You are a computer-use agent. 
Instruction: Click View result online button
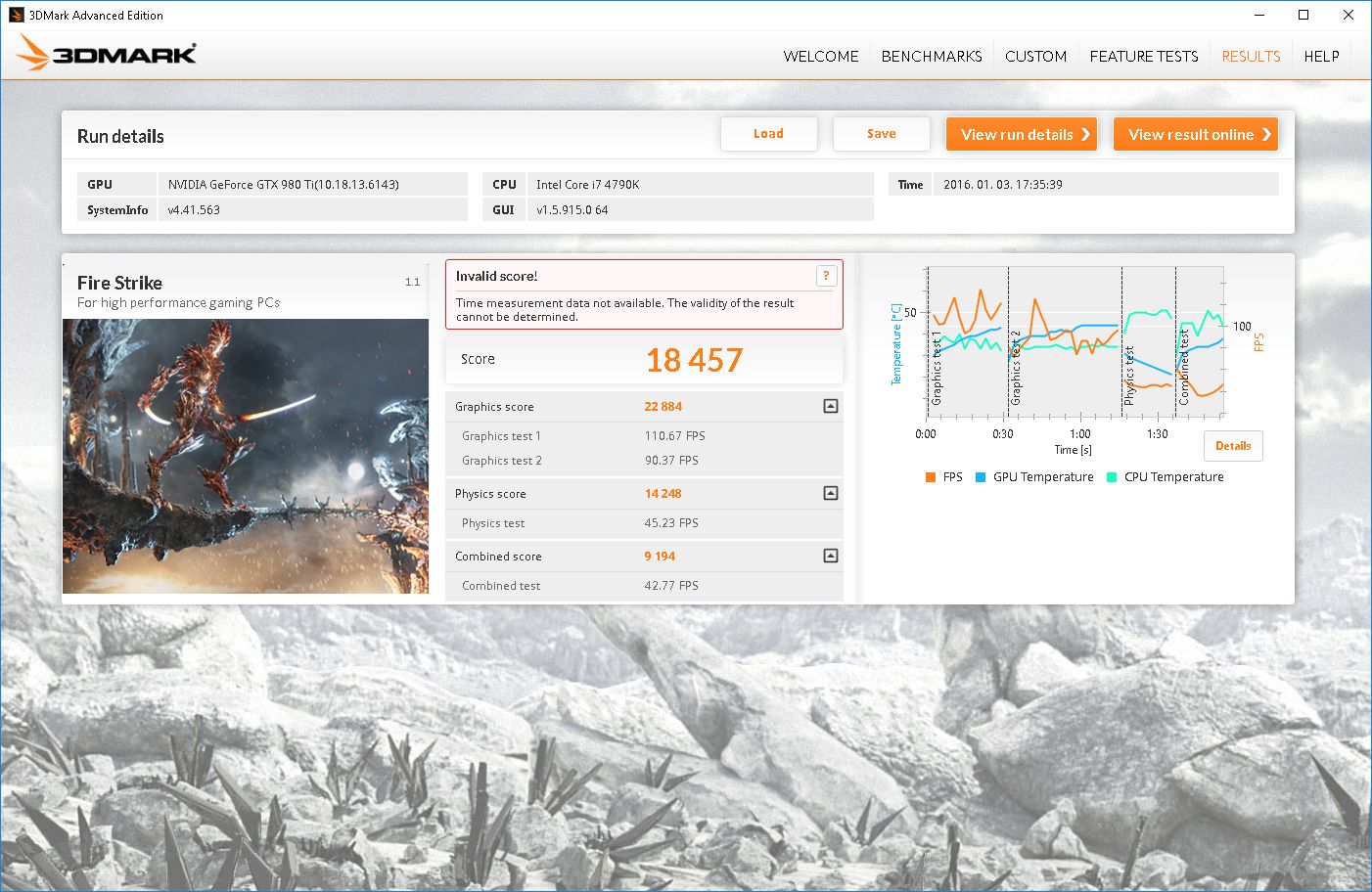point(1196,134)
